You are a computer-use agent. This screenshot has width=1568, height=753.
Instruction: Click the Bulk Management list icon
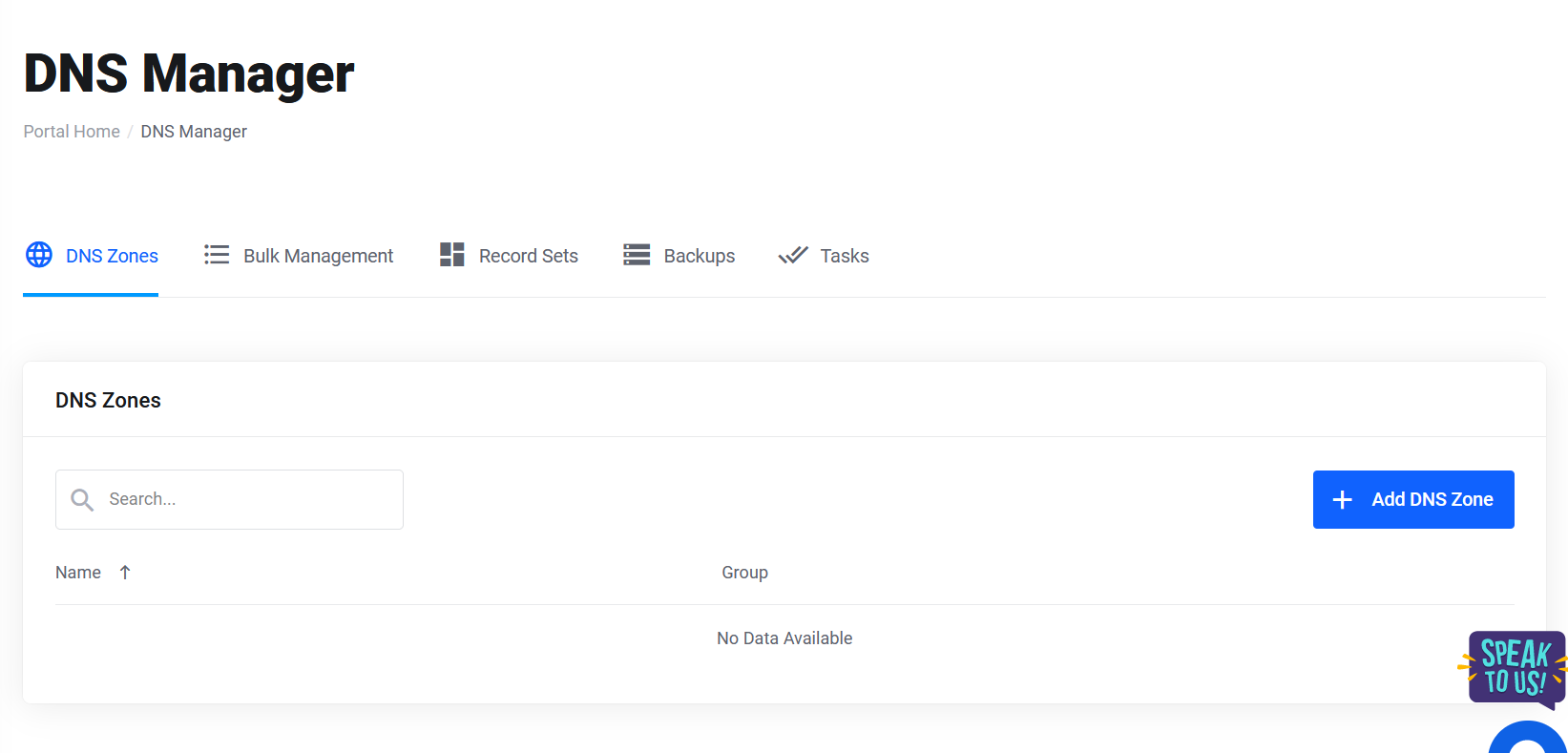click(217, 255)
